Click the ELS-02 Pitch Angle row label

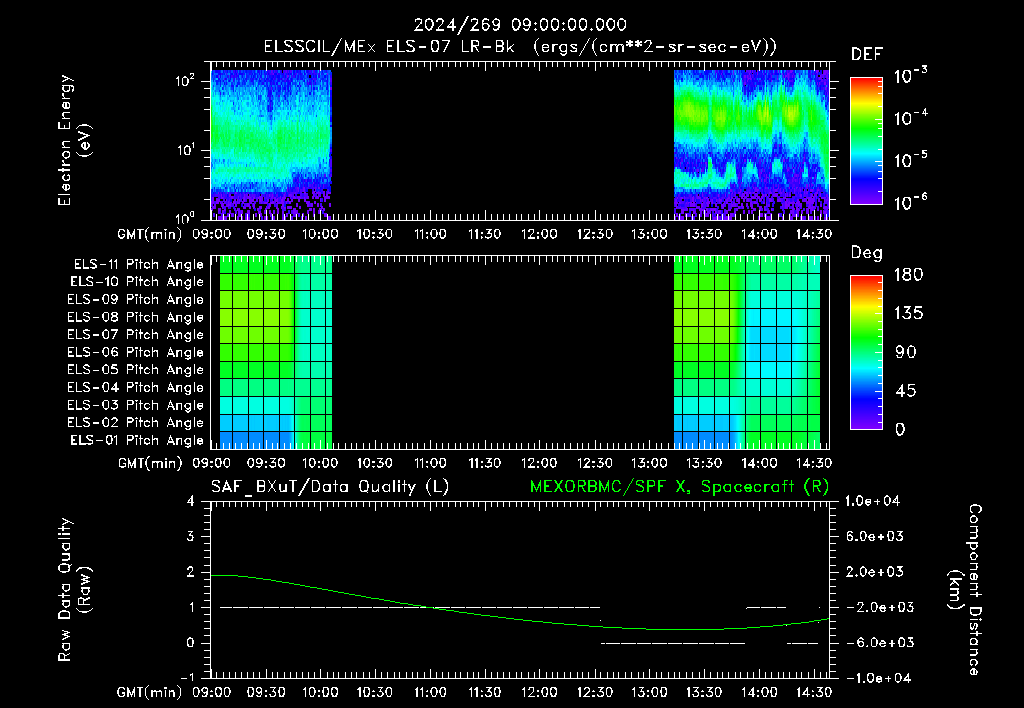(x=136, y=423)
